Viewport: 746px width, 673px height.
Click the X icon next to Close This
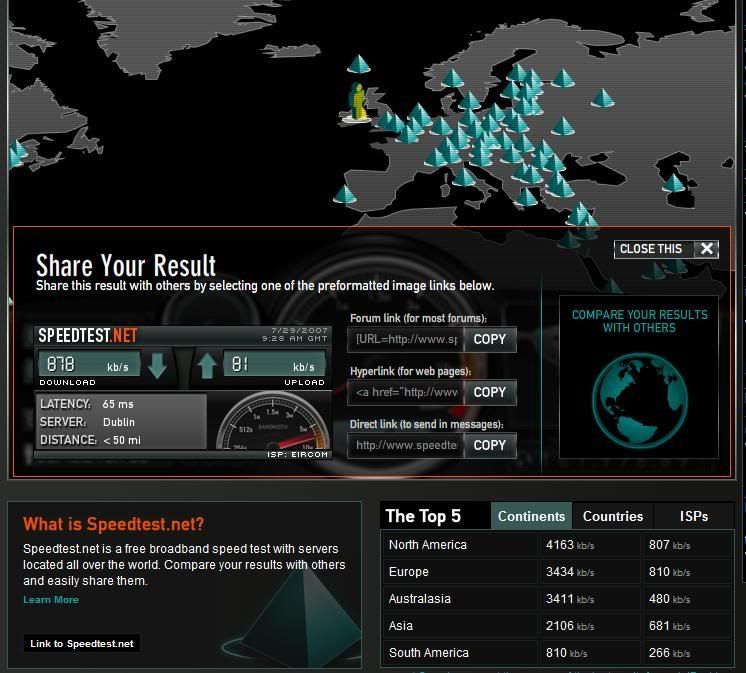click(x=706, y=249)
